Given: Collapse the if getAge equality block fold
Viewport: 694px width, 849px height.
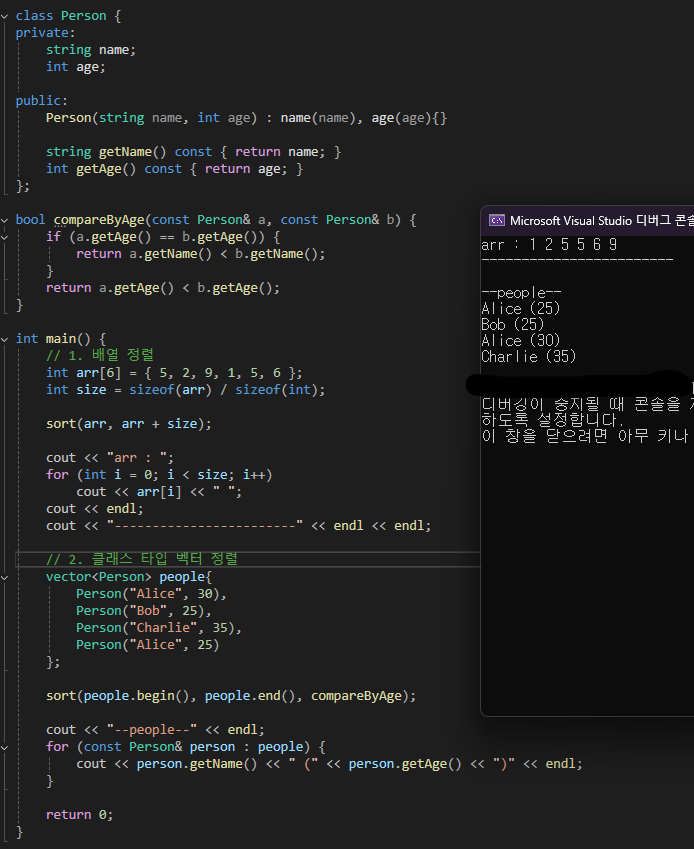Looking at the screenshot, I should (4, 237).
